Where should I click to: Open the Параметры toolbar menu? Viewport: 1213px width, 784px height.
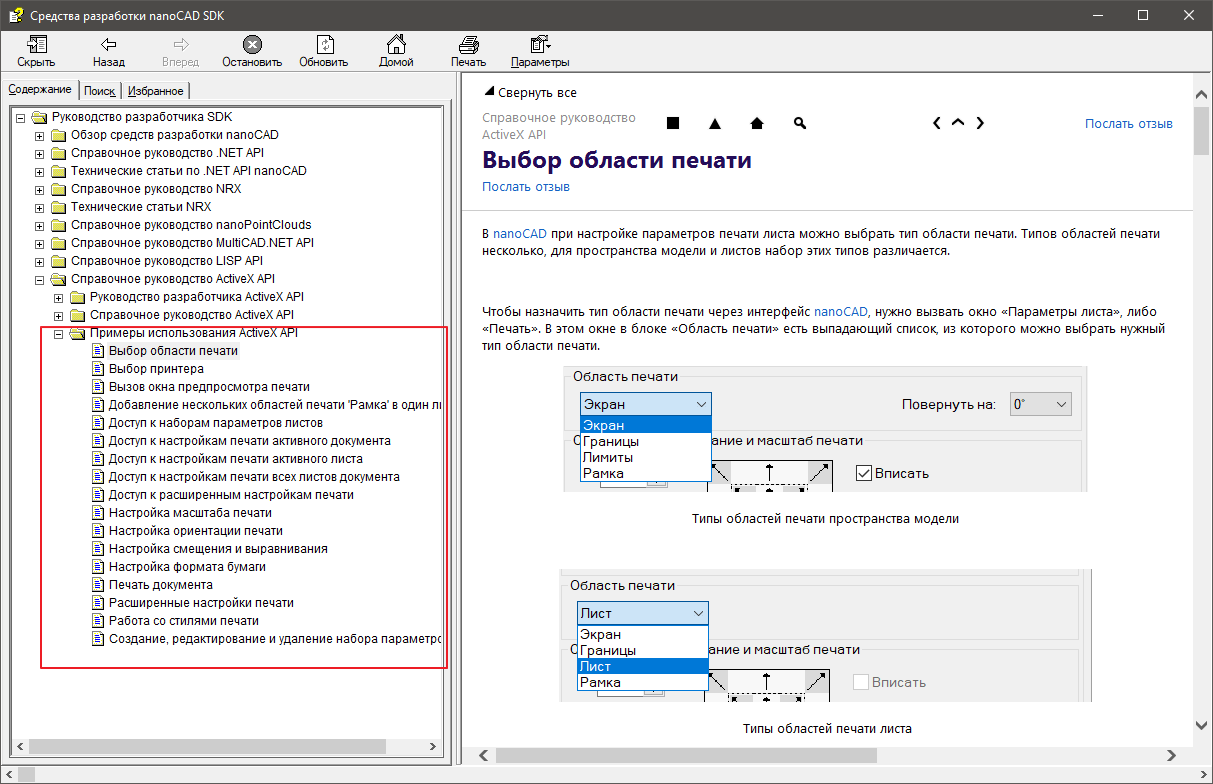coord(540,51)
